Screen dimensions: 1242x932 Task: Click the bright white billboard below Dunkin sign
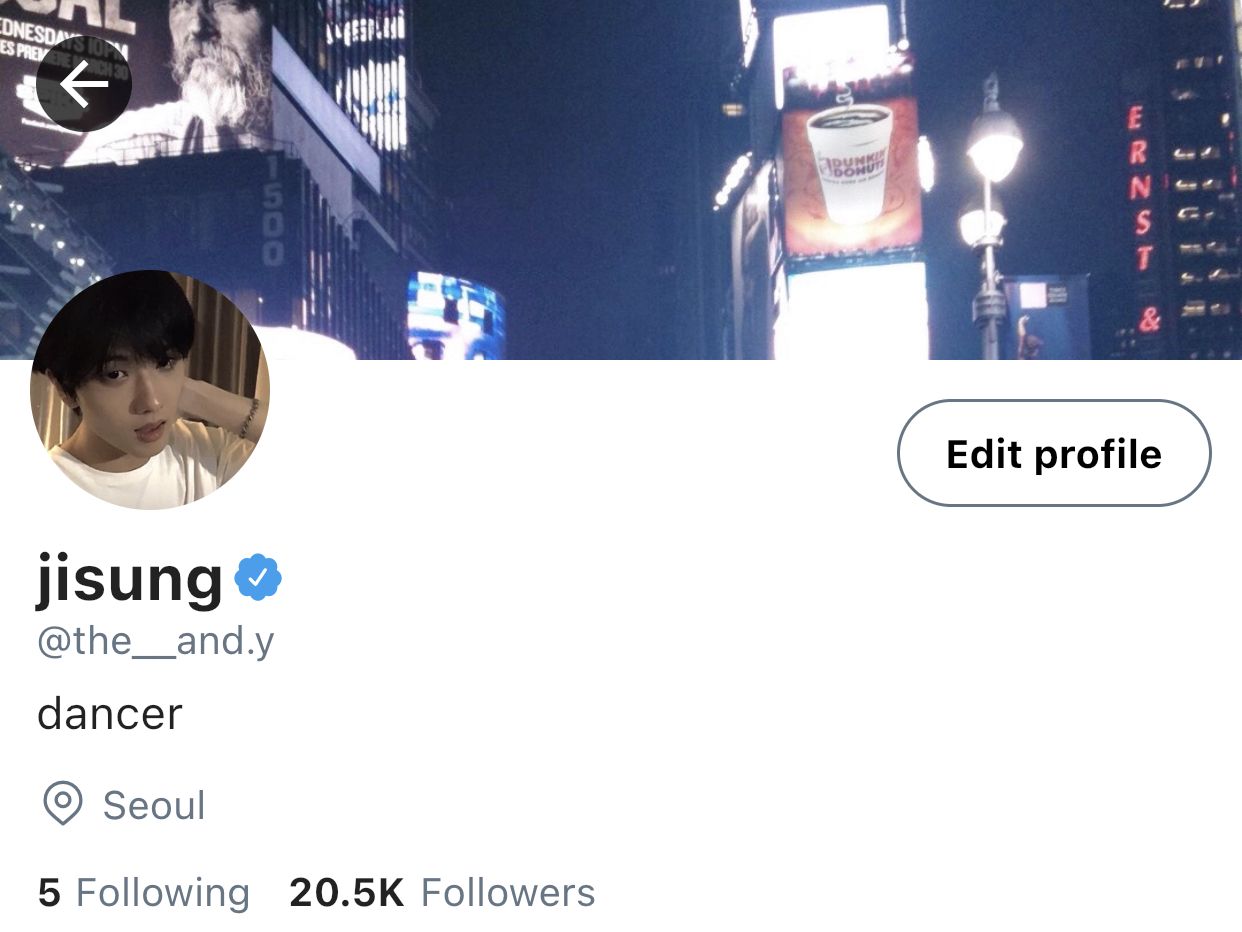coord(855,309)
